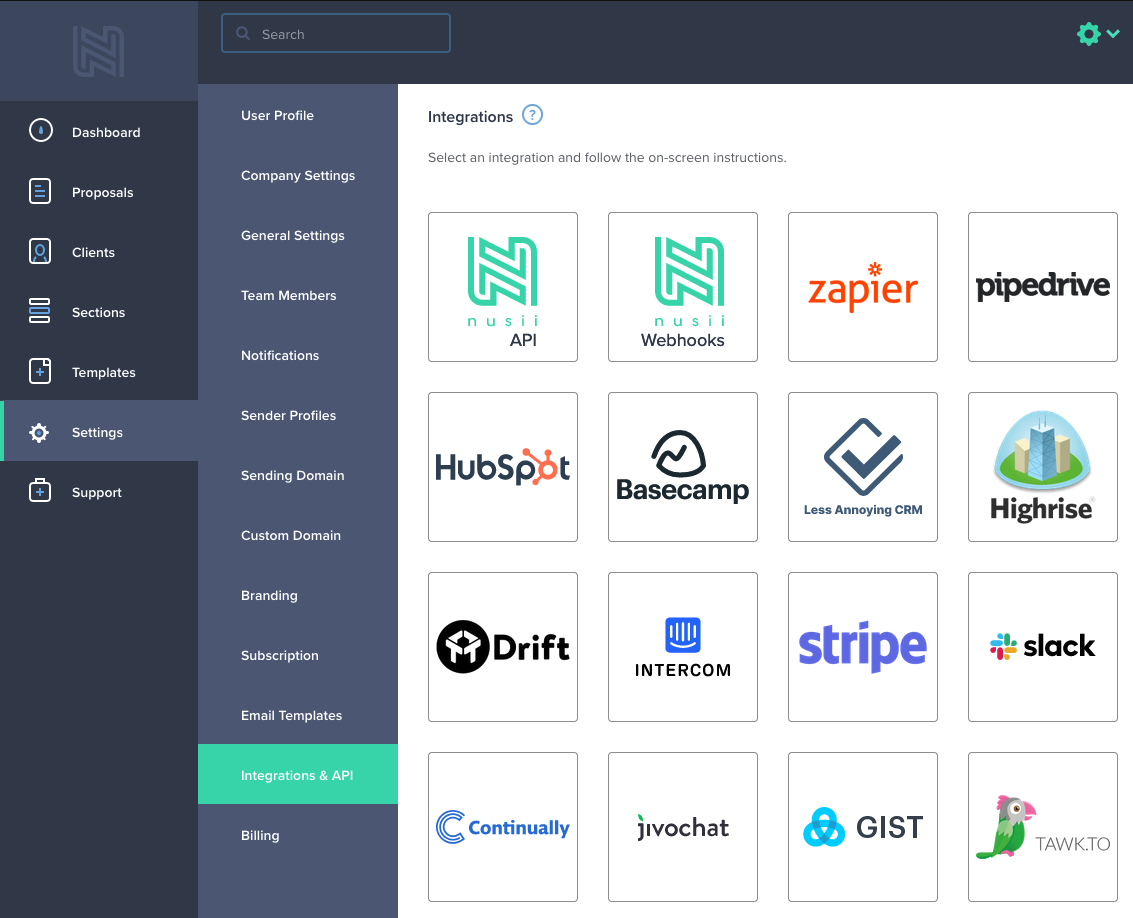
Task: Choose the Zapier integration
Action: tap(863, 287)
